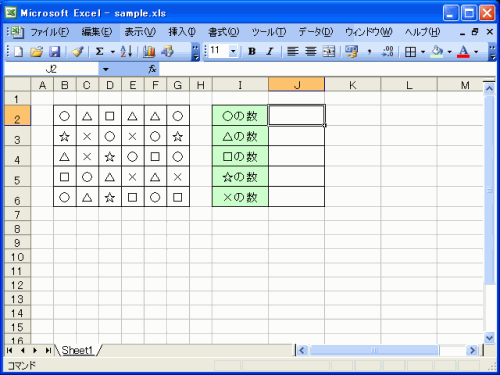
Task: Click the formula bar input field
Action: tap(327, 69)
